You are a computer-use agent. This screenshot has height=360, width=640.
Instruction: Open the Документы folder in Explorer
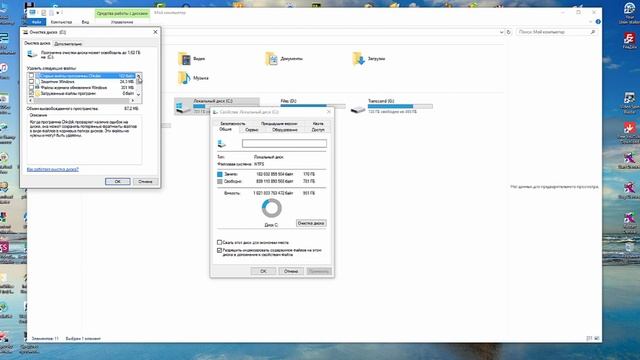coord(272,59)
